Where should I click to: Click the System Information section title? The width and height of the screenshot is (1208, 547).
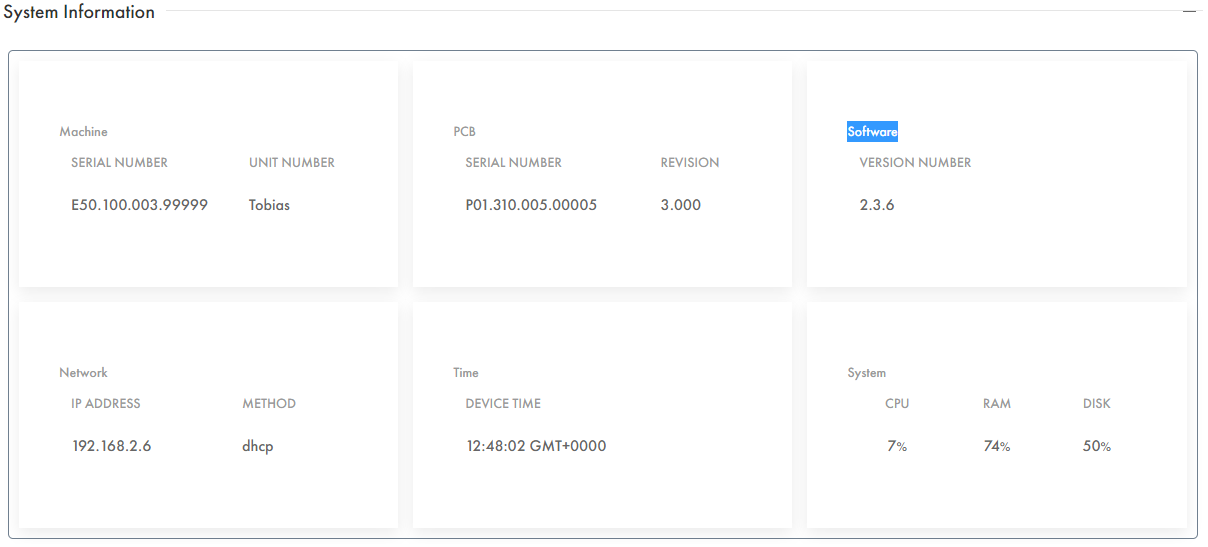pyautogui.click(x=79, y=12)
